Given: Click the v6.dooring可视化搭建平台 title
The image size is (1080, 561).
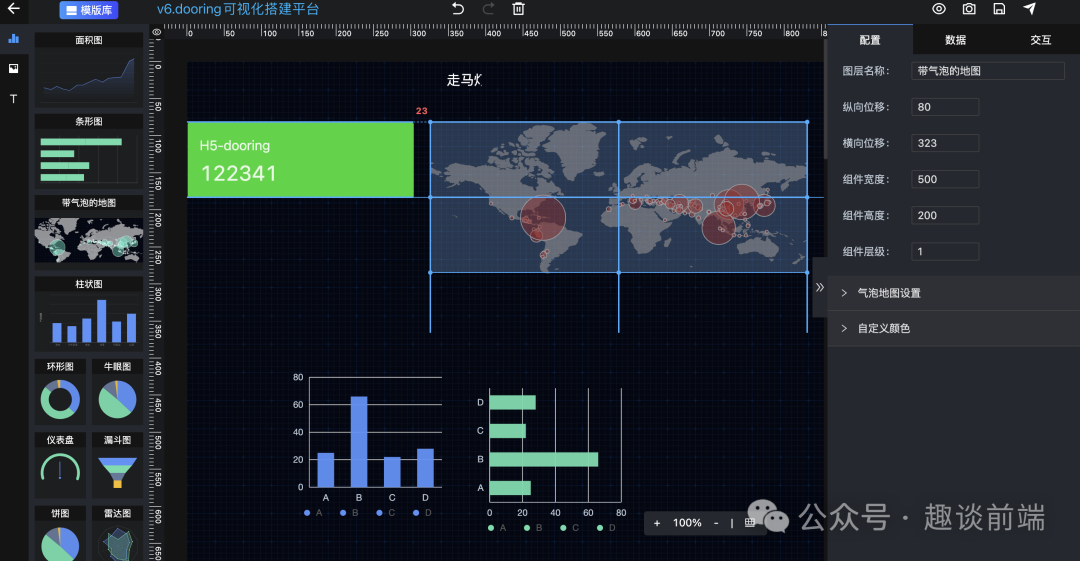Looking at the screenshot, I should coord(238,10).
